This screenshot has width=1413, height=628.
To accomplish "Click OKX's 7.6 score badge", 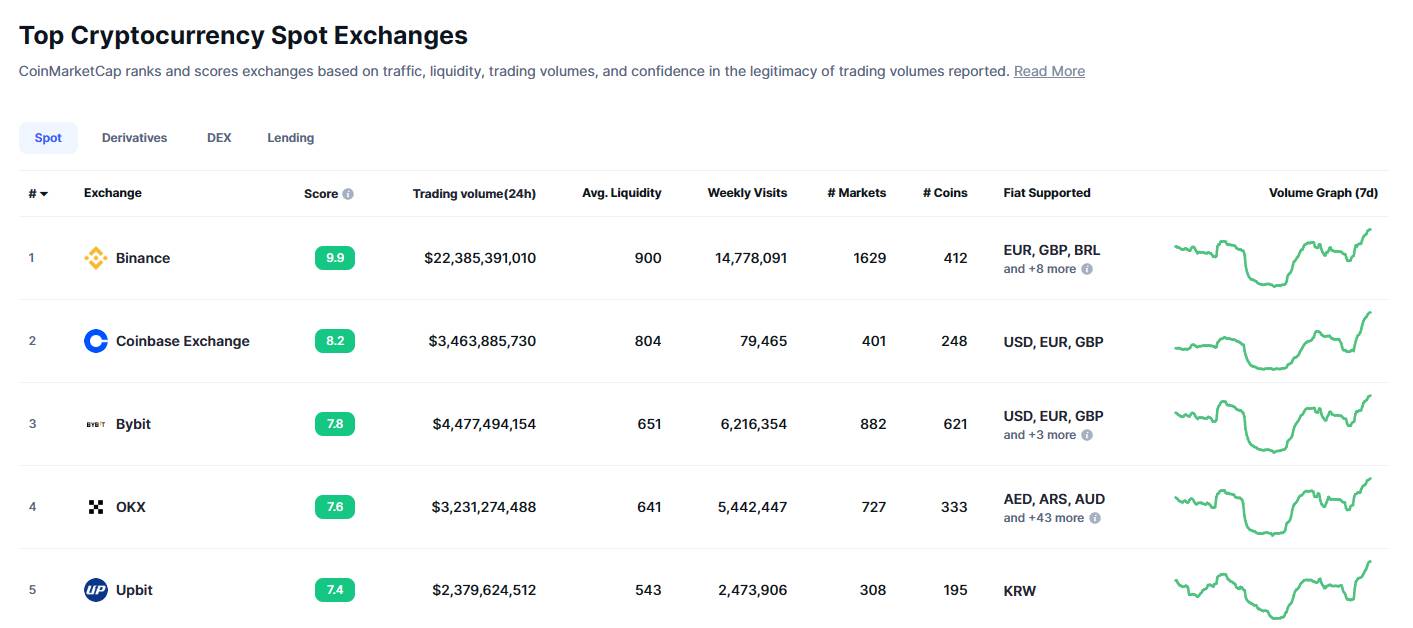I will [335, 507].
